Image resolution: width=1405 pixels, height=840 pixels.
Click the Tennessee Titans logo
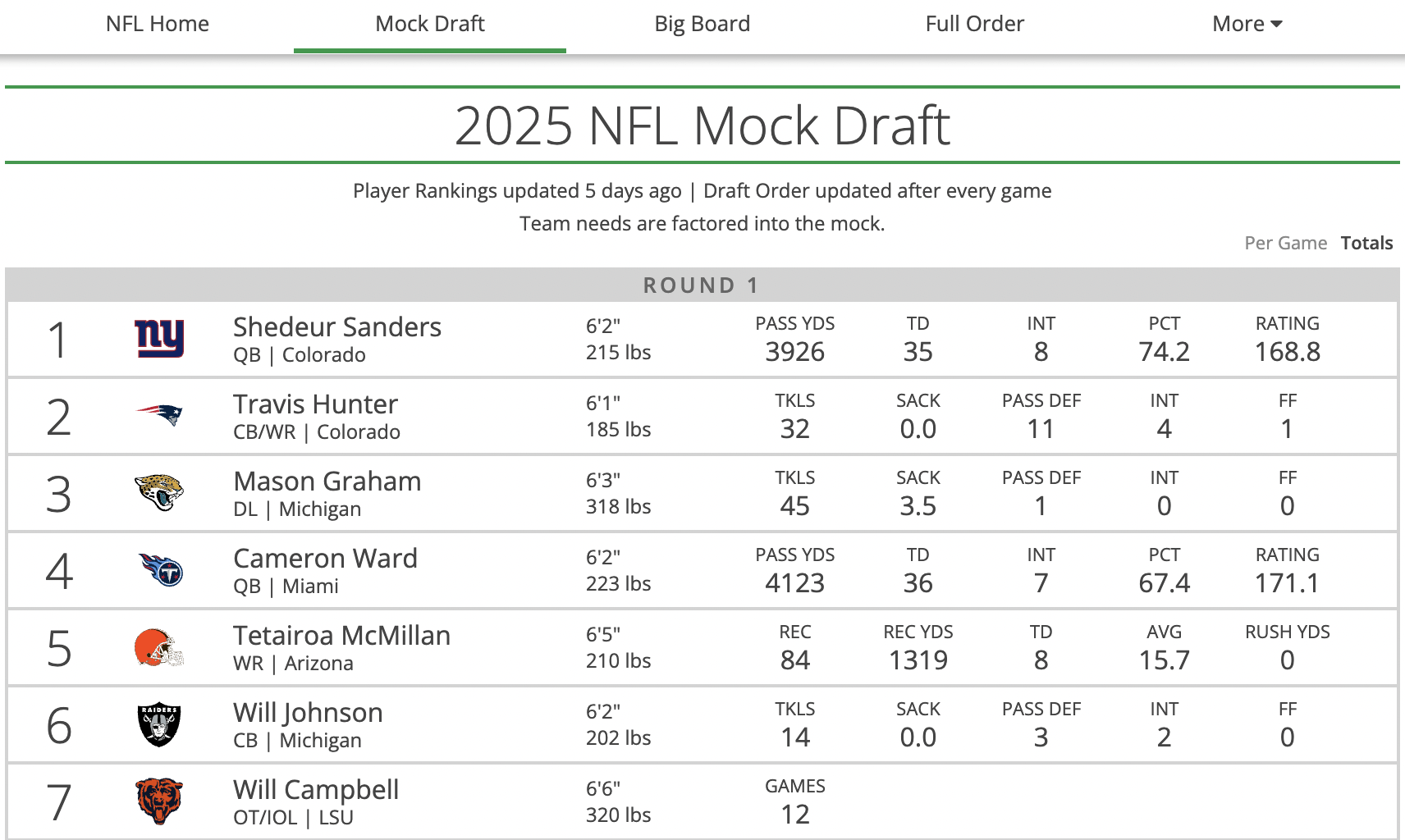(160, 569)
